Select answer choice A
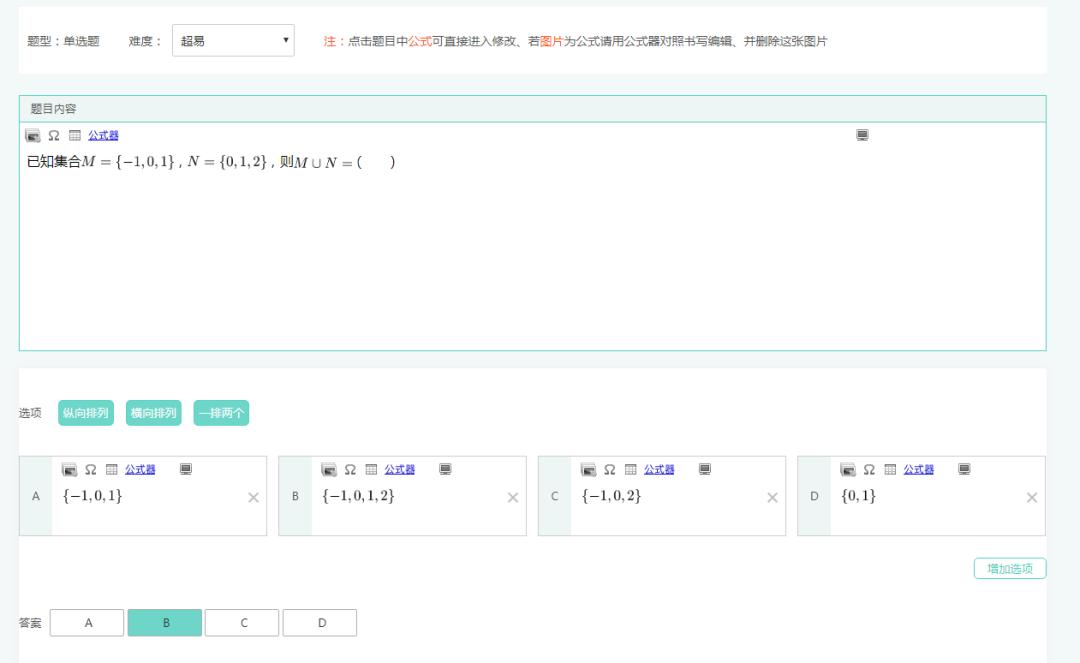Viewport: 1080px width, 663px height. tap(87, 622)
